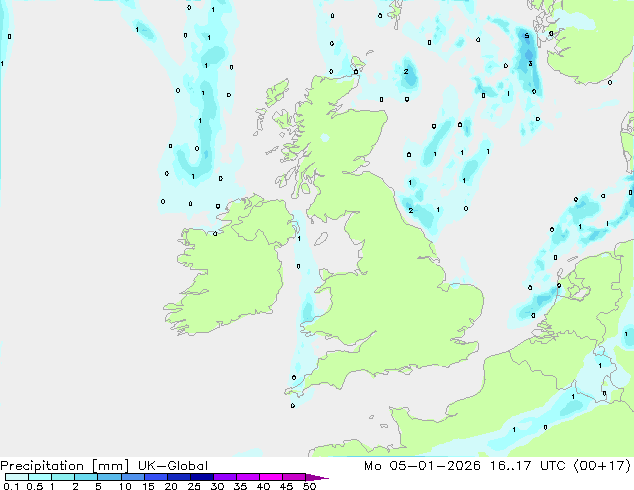Click the 40–45 mm magenta legend swatch
The width and height of the screenshot is (634, 490).
(271, 477)
